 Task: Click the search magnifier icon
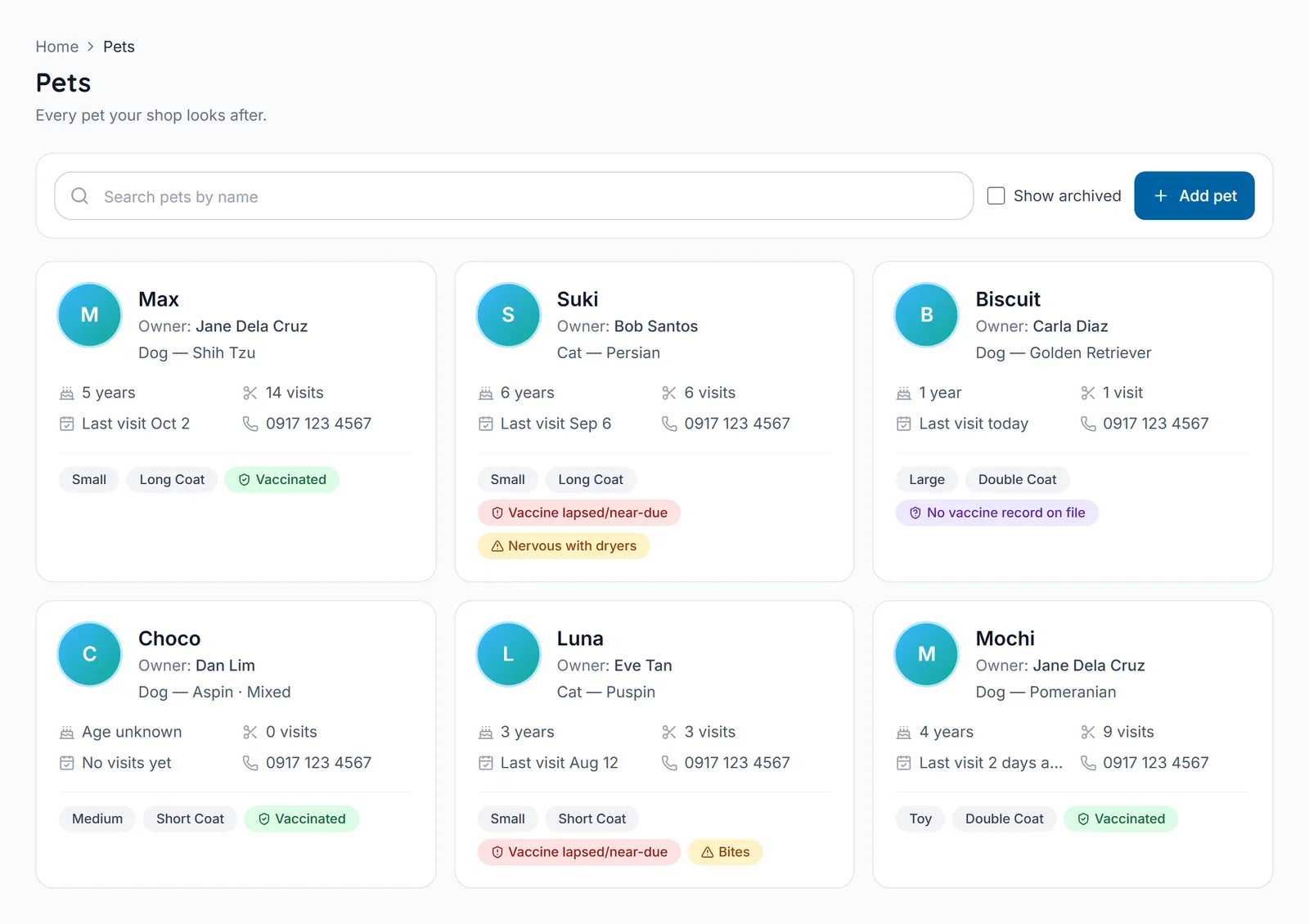point(79,196)
